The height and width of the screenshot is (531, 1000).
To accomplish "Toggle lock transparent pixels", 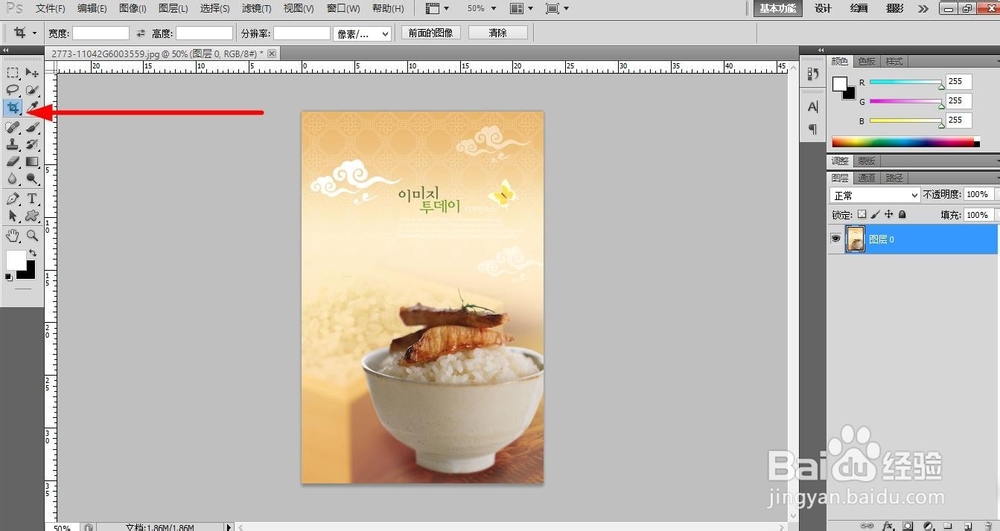I will [x=862, y=215].
